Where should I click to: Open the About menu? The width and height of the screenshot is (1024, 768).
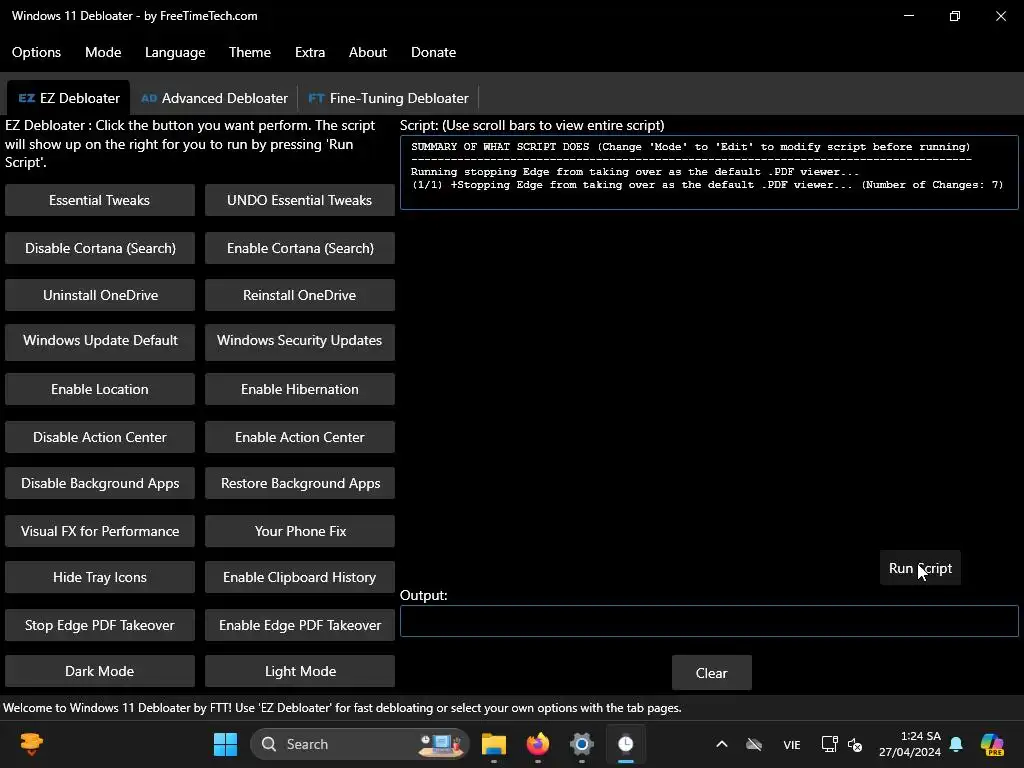(x=368, y=52)
